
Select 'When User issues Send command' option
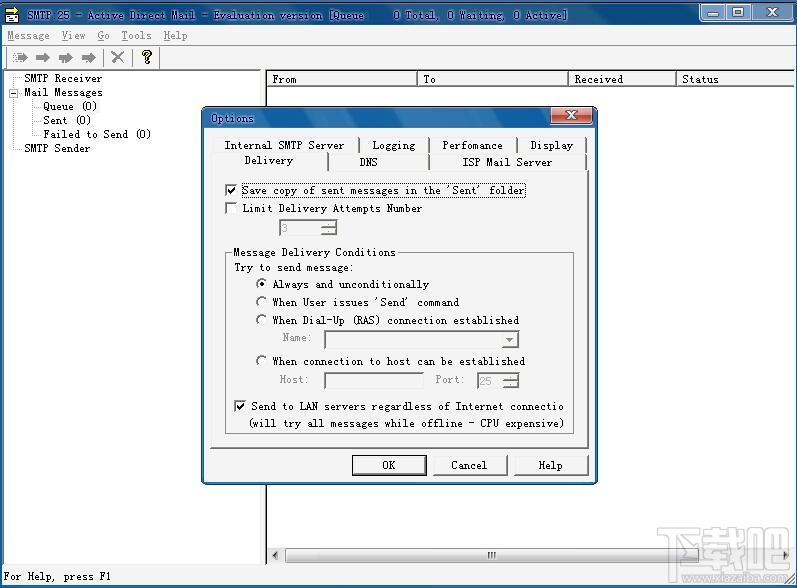click(261, 302)
